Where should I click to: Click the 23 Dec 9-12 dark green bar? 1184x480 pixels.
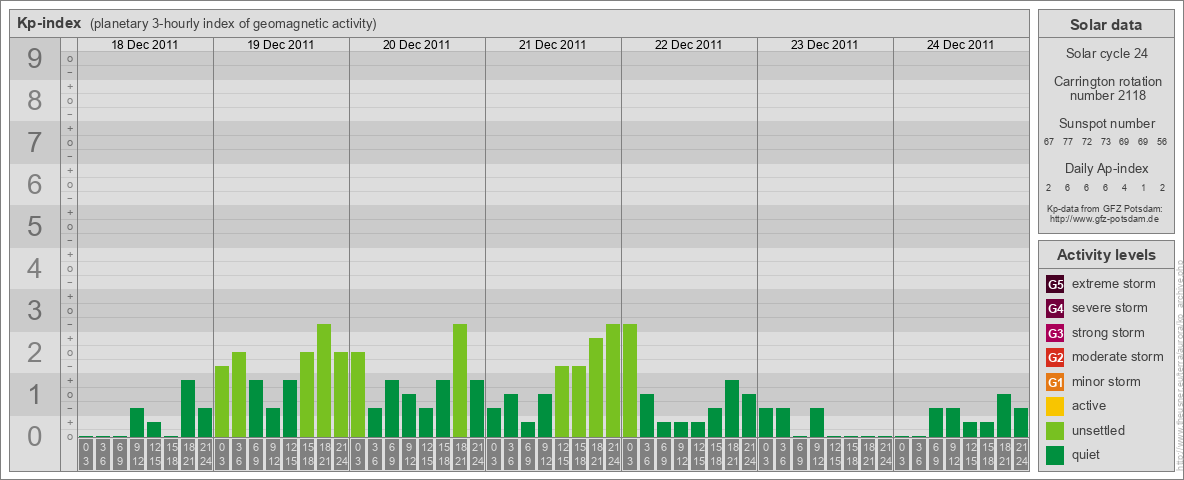(x=817, y=423)
